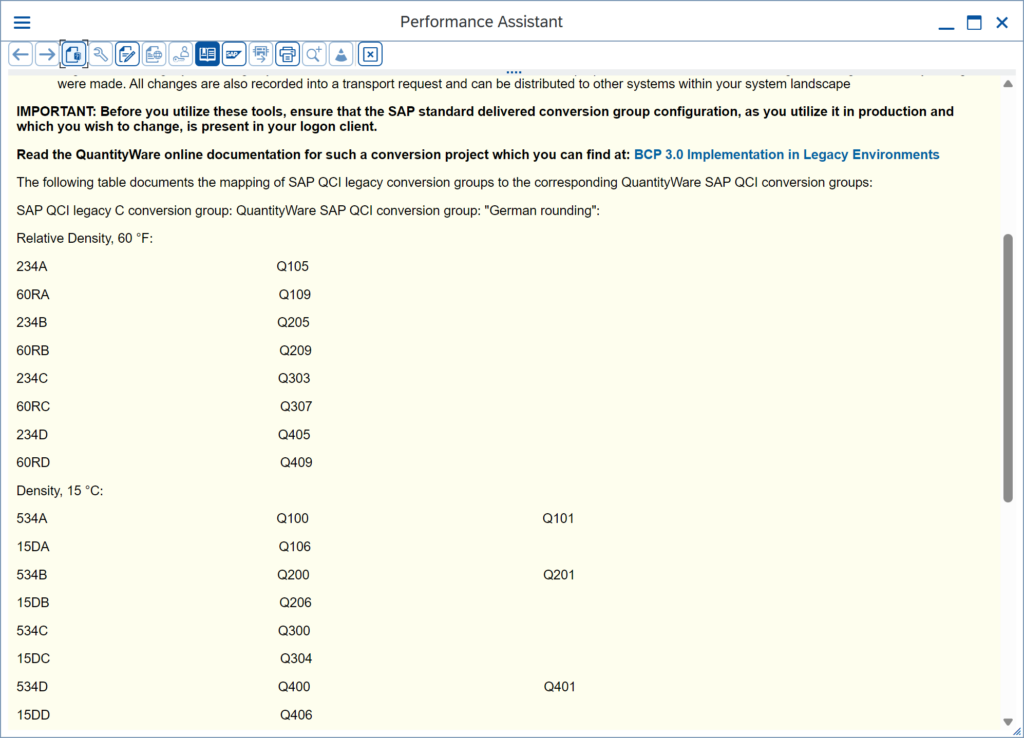Toggle the open book documentation icon
Viewport: 1024px width, 738px height.
point(208,54)
